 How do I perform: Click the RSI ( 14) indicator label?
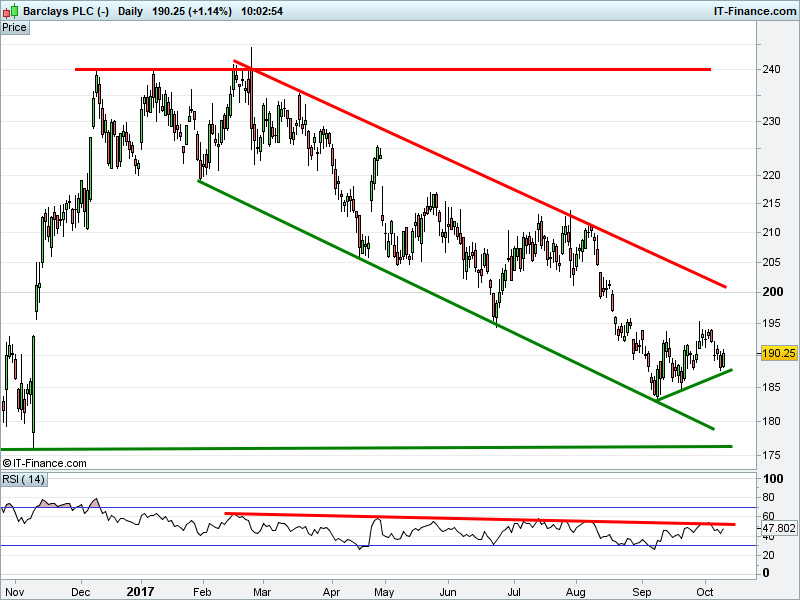(23, 479)
